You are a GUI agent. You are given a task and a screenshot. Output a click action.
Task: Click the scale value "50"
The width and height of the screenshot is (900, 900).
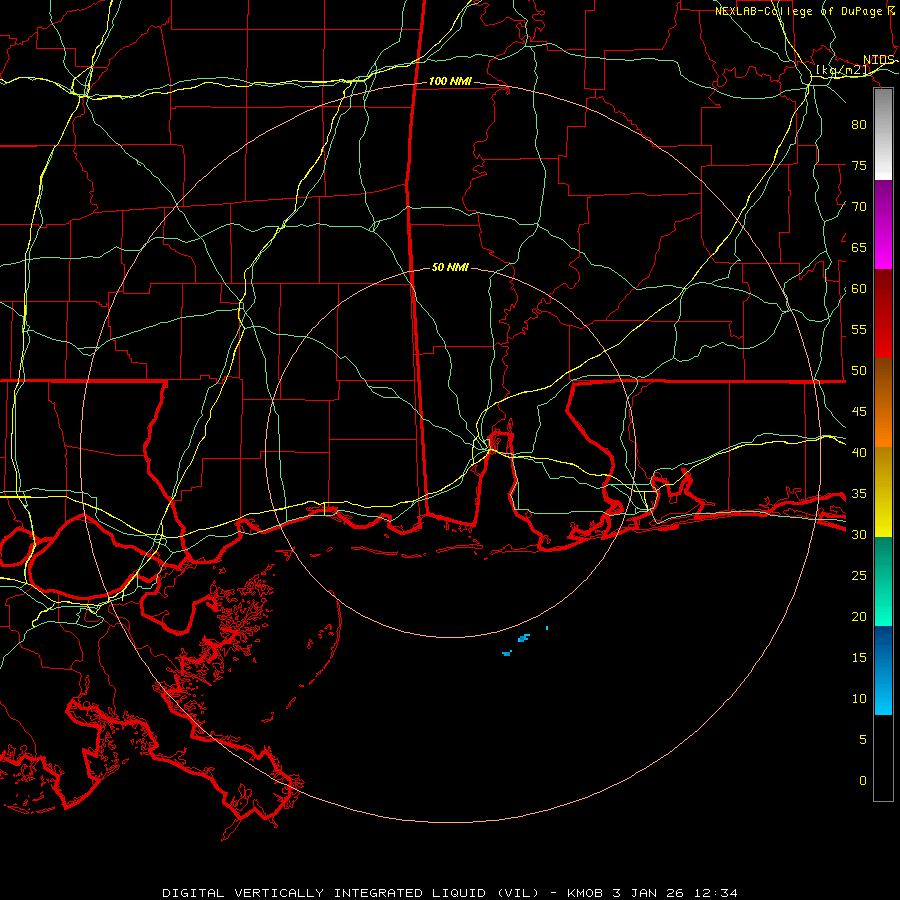coord(859,371)
